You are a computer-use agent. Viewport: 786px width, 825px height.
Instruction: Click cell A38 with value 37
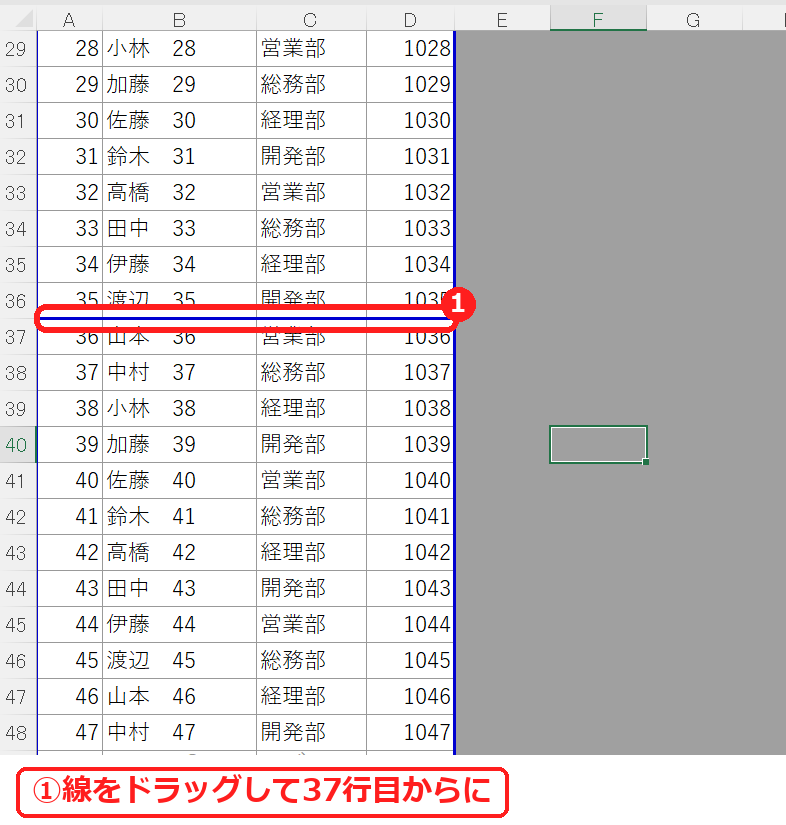pyautogui.click(x=69, y=373)
